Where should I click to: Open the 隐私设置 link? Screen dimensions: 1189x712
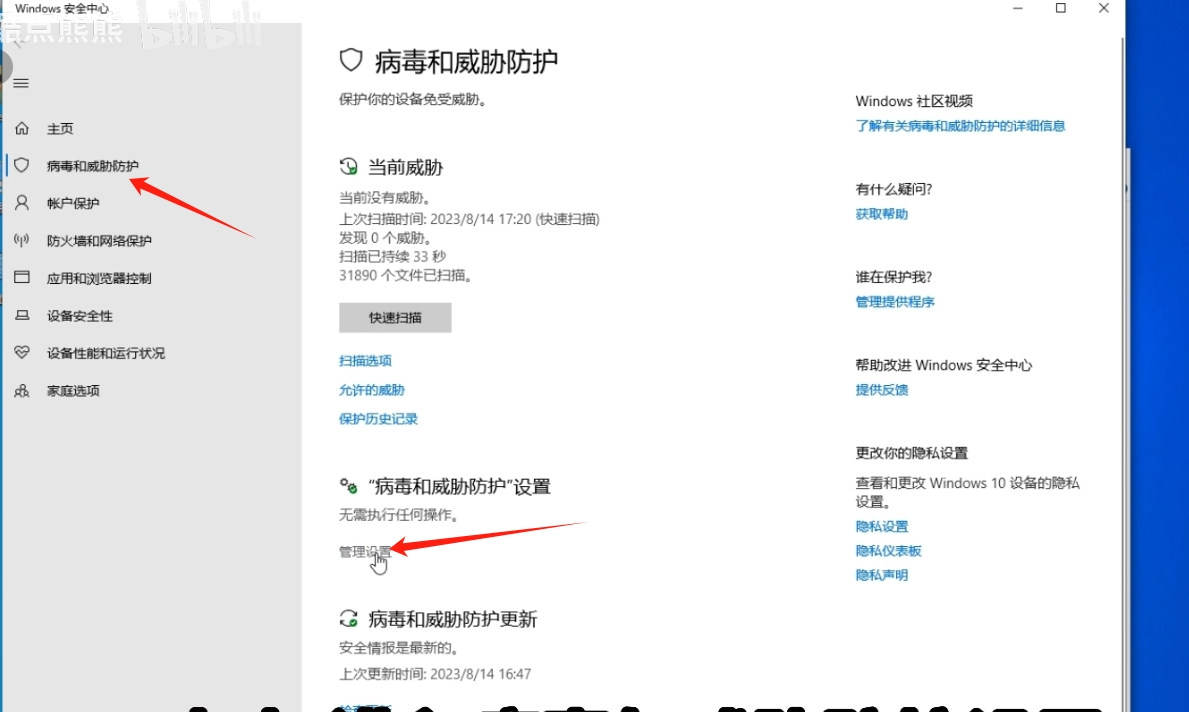coord(882,526)
